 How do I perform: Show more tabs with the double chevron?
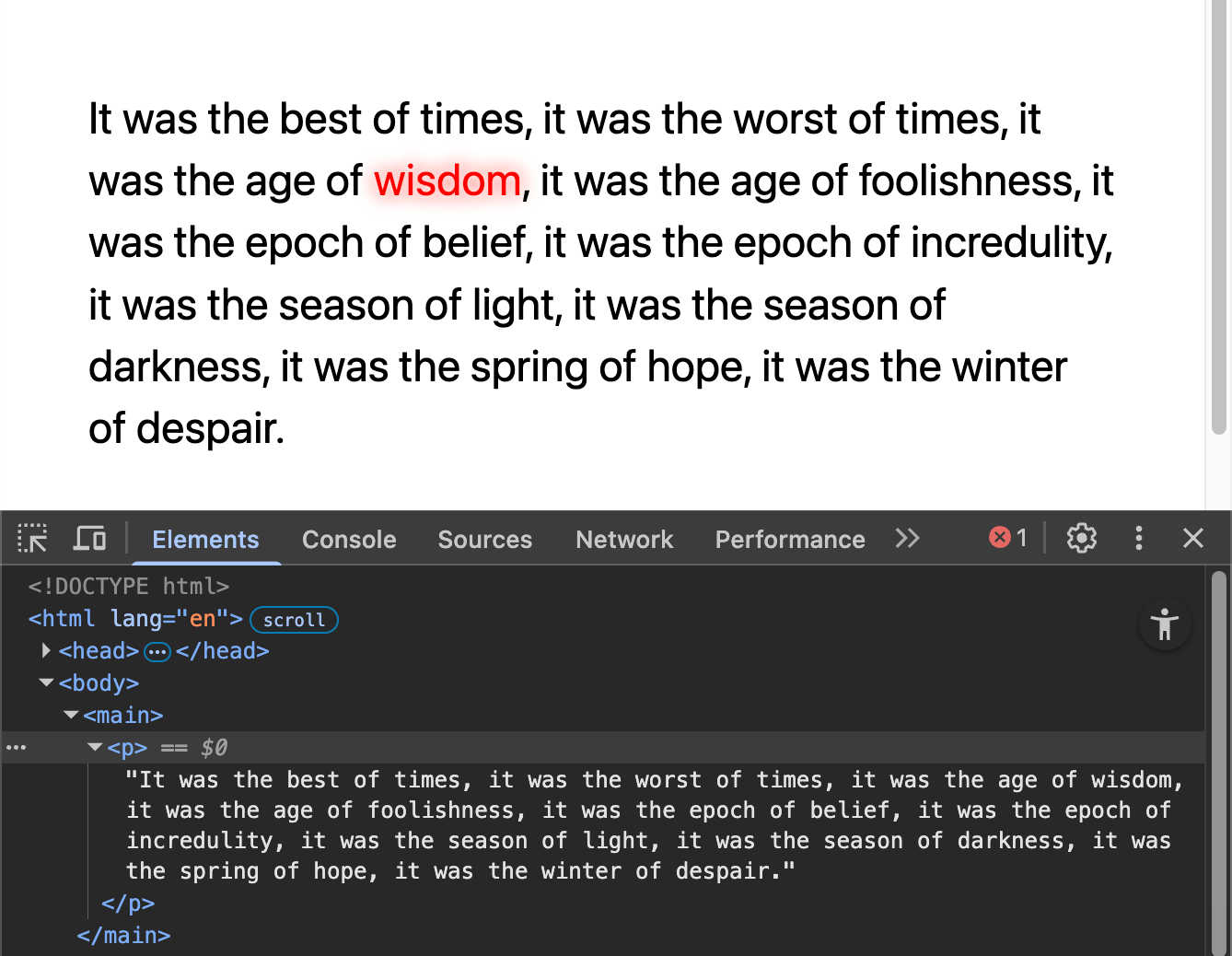pyautogui.click(x=907, y=538)
